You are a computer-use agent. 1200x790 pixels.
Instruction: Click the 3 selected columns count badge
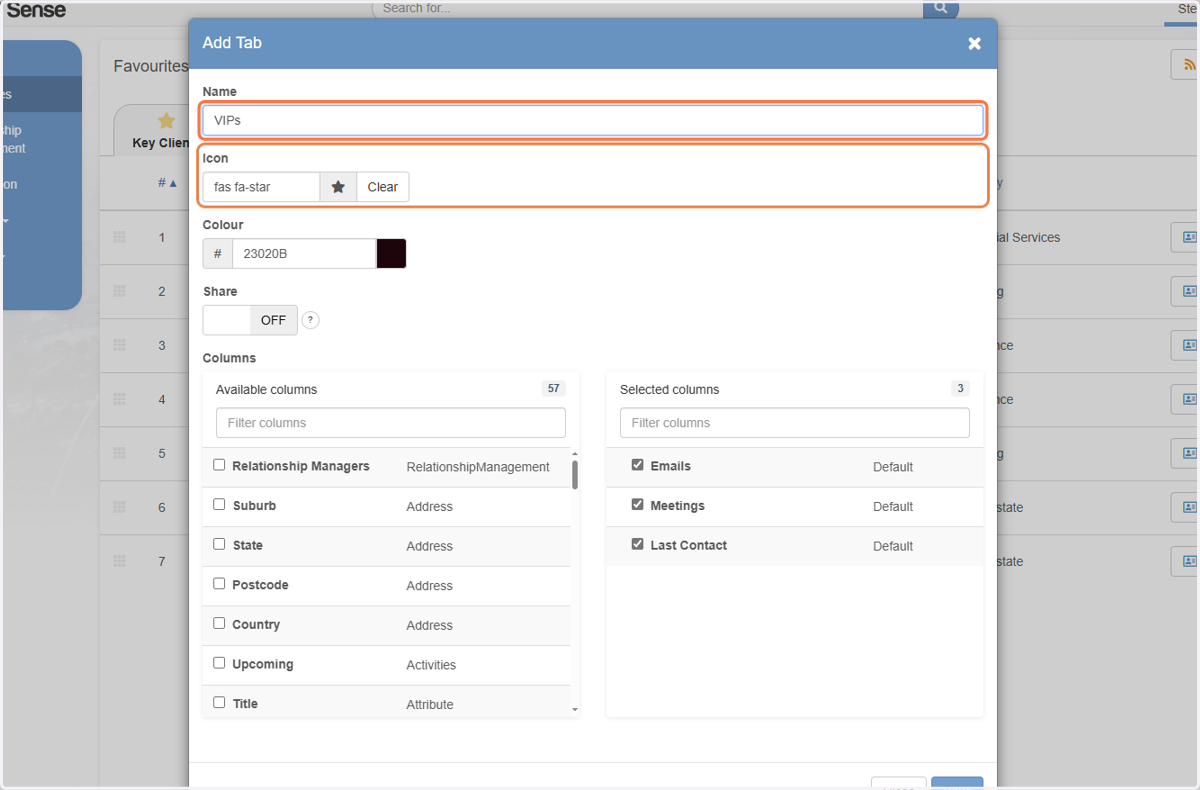point(960,389)
